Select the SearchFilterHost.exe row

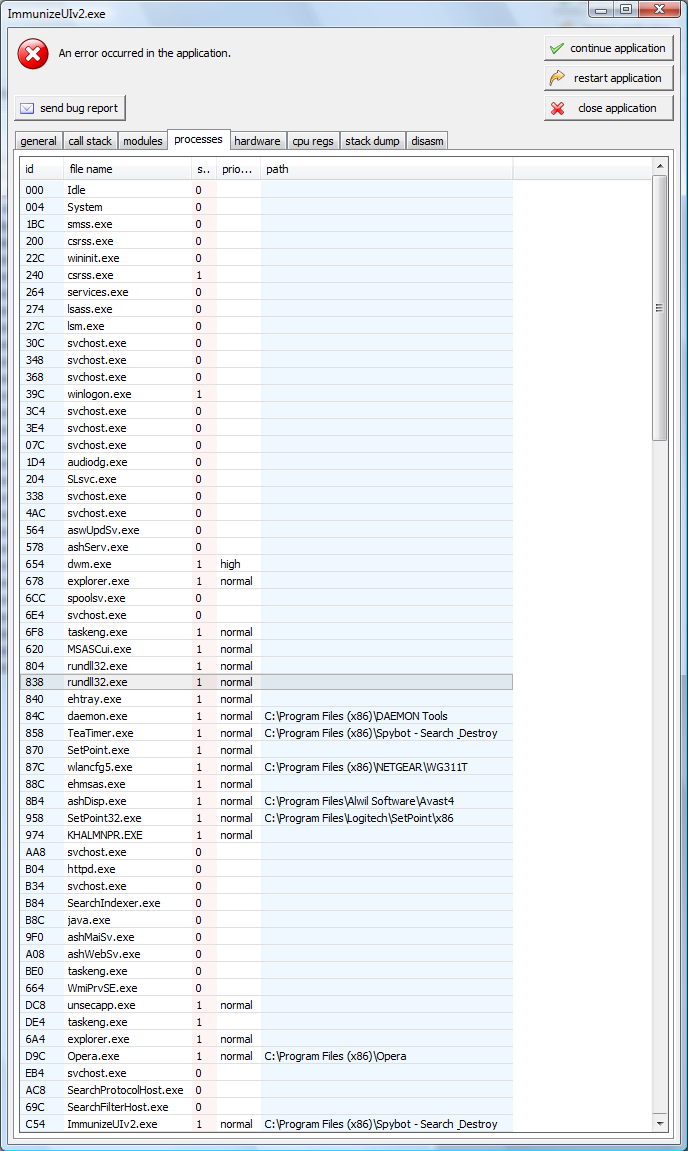267,1107
